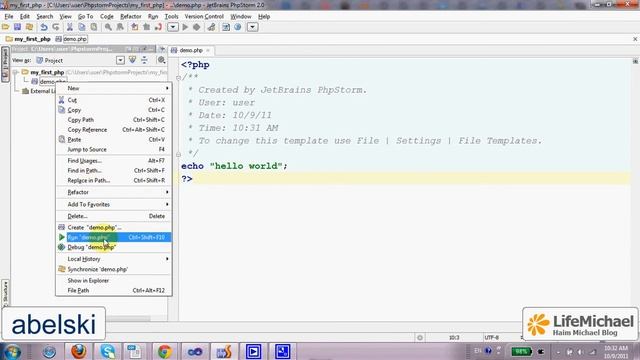Screen dimensions: 640x360
Task: Select Synchronize 'demo.php' entry
Action: [x=114, y=269]
